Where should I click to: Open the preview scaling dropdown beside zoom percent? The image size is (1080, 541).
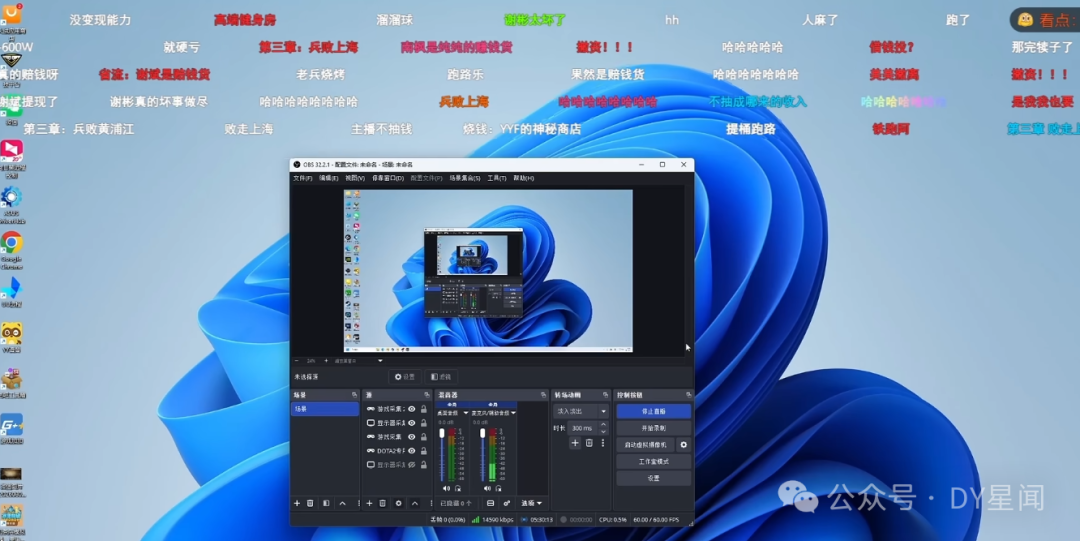coord(380,360)
